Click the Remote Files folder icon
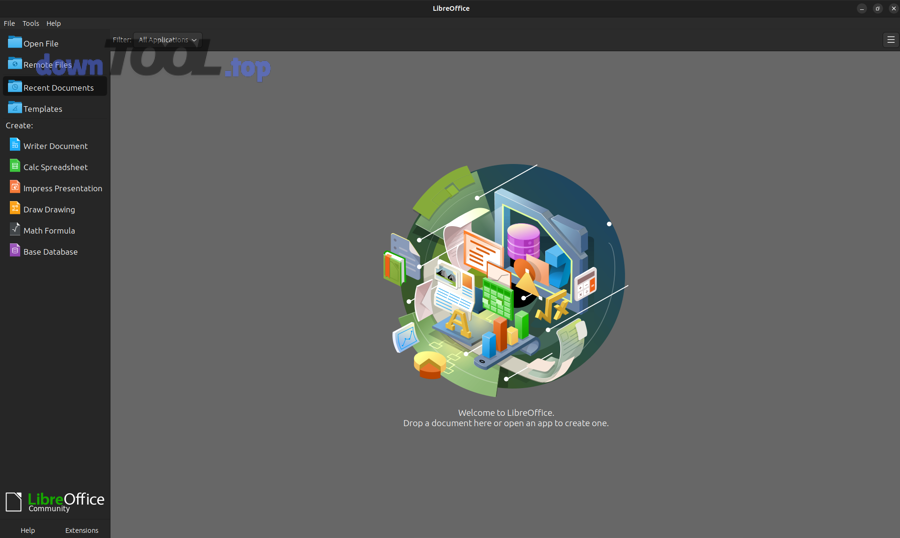 point(14,64)
